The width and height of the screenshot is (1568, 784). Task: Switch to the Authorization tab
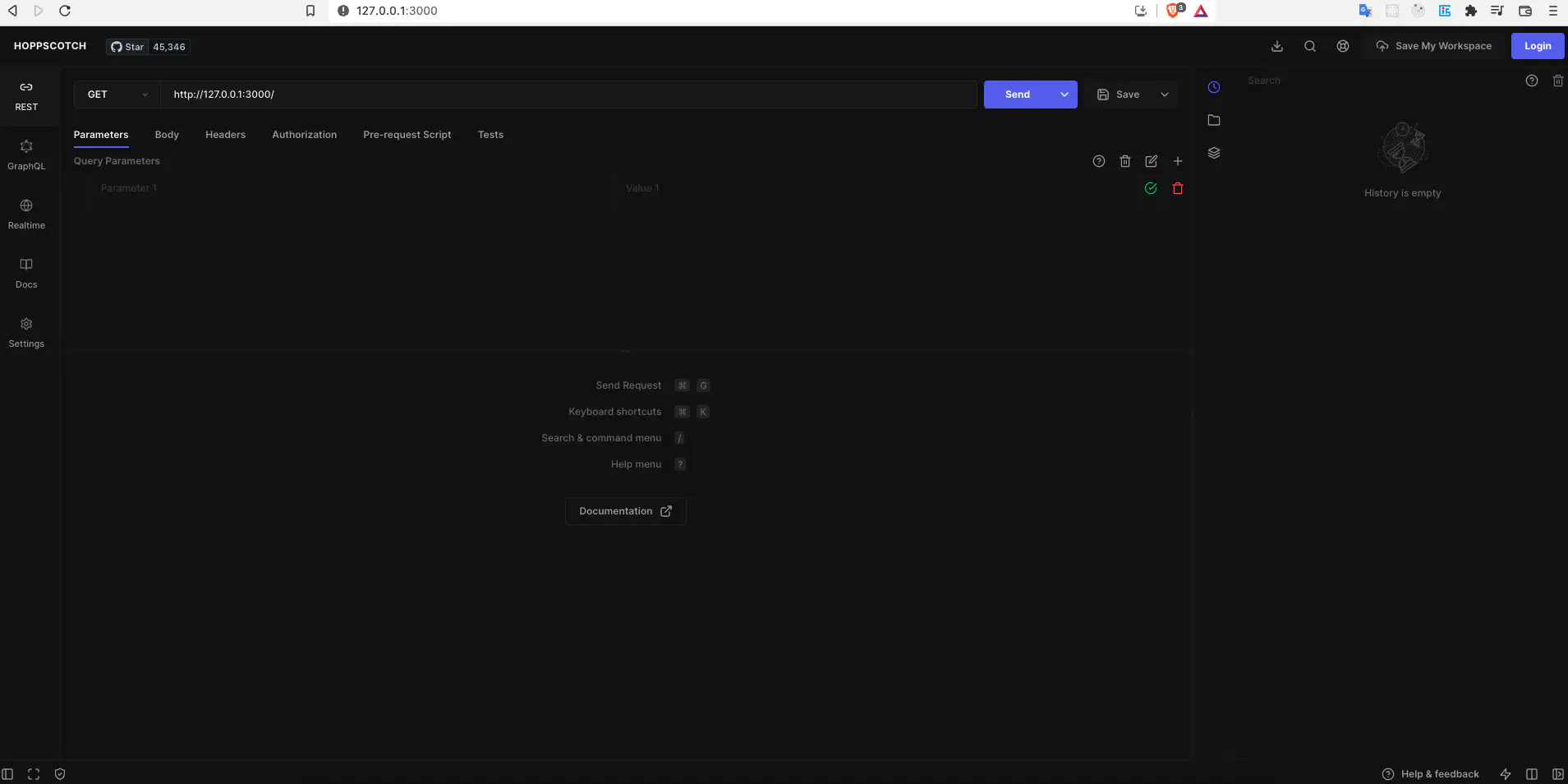(304, 135)
